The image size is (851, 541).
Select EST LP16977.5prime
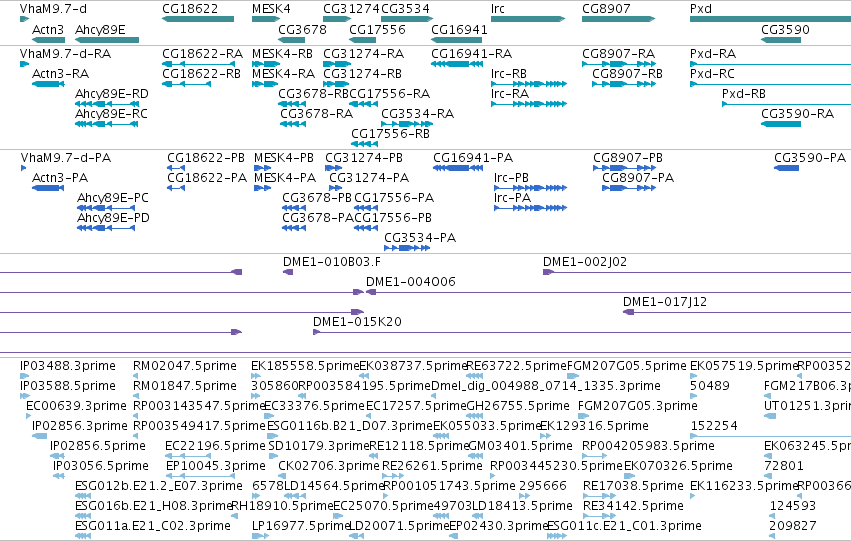click(260, 537)
